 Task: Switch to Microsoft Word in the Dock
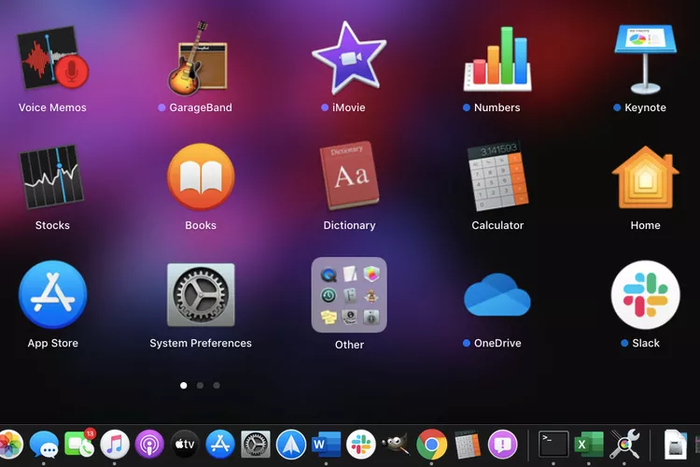click(x=326, y=445)
